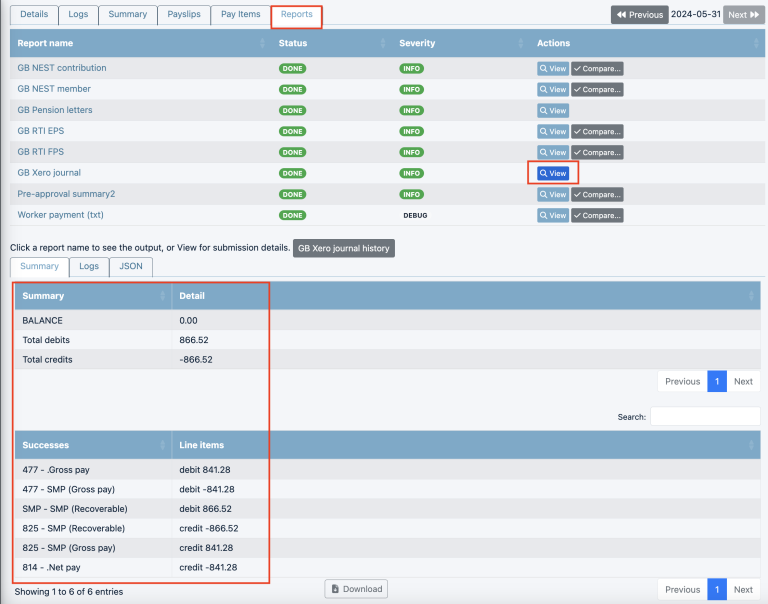Click DEBUG severity for Worker payment

(x=415, y=216)
